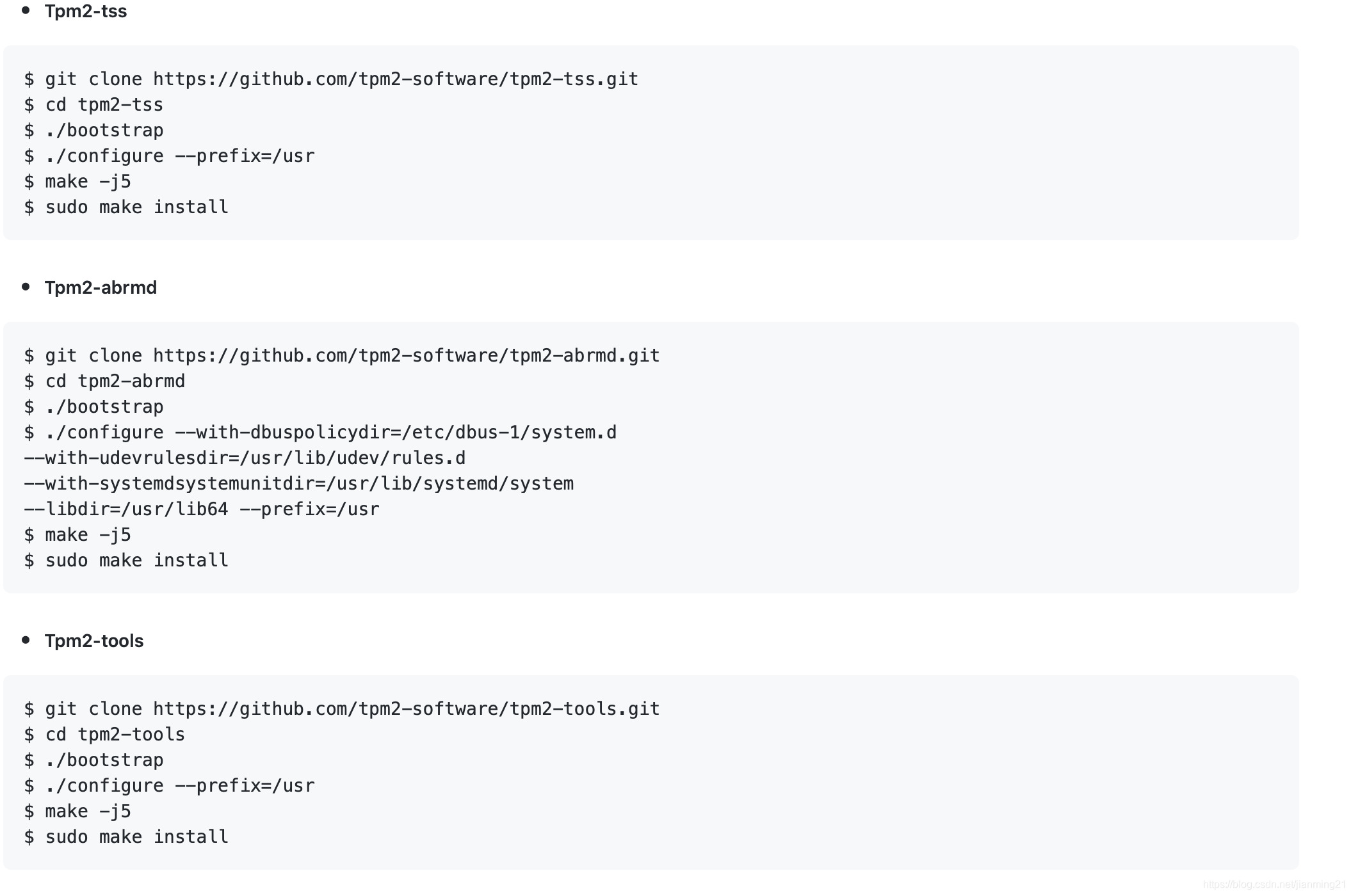Select the make -j5 line under Tpm2-tools

click(77, 811)
